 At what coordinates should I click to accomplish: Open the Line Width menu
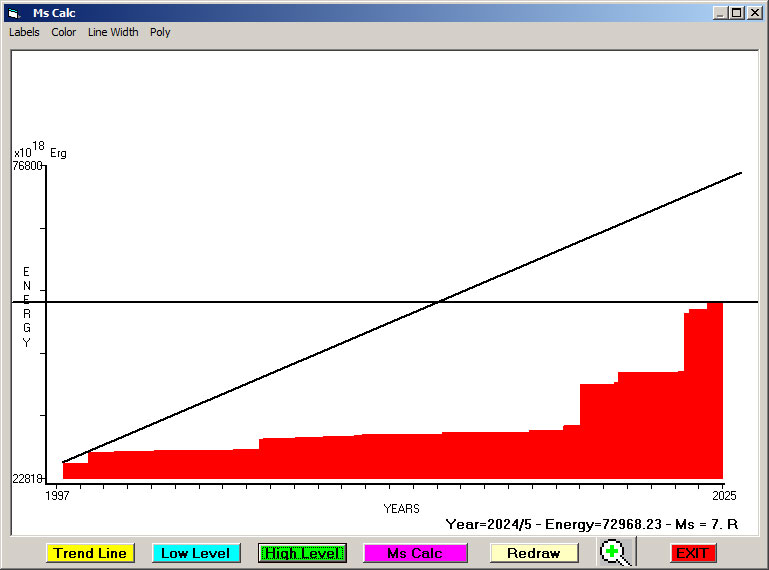113,32
